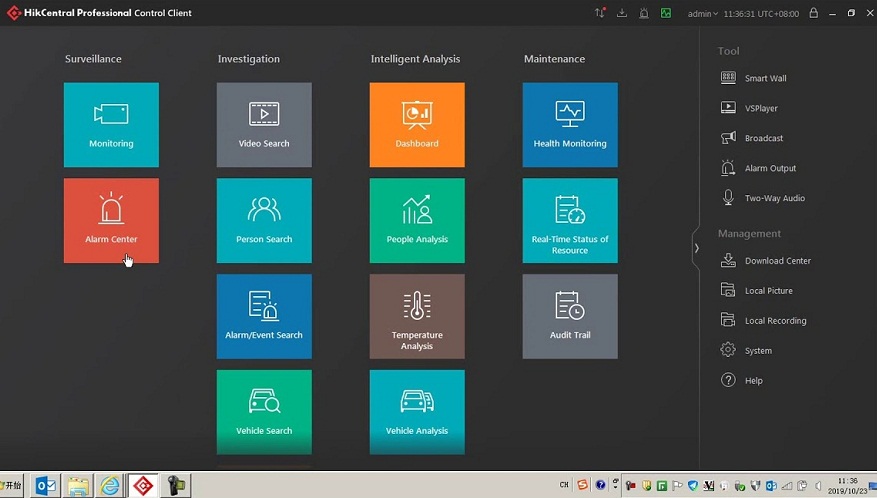This screenshot has width=877, height=498.
Task: Launch VSPlayer tool
Action: pyautogui.click(x=749, y=108)
